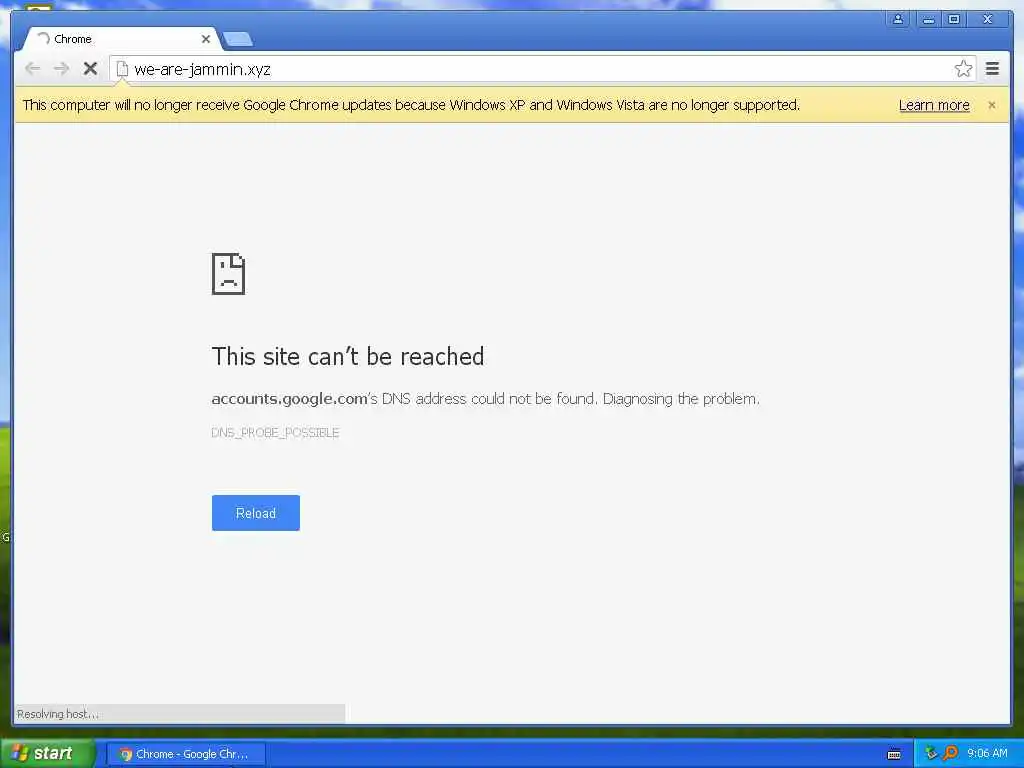Open the Chrome user profile button
The width and height of the screenshot is (1024, 768).
[x=898, y=19]
